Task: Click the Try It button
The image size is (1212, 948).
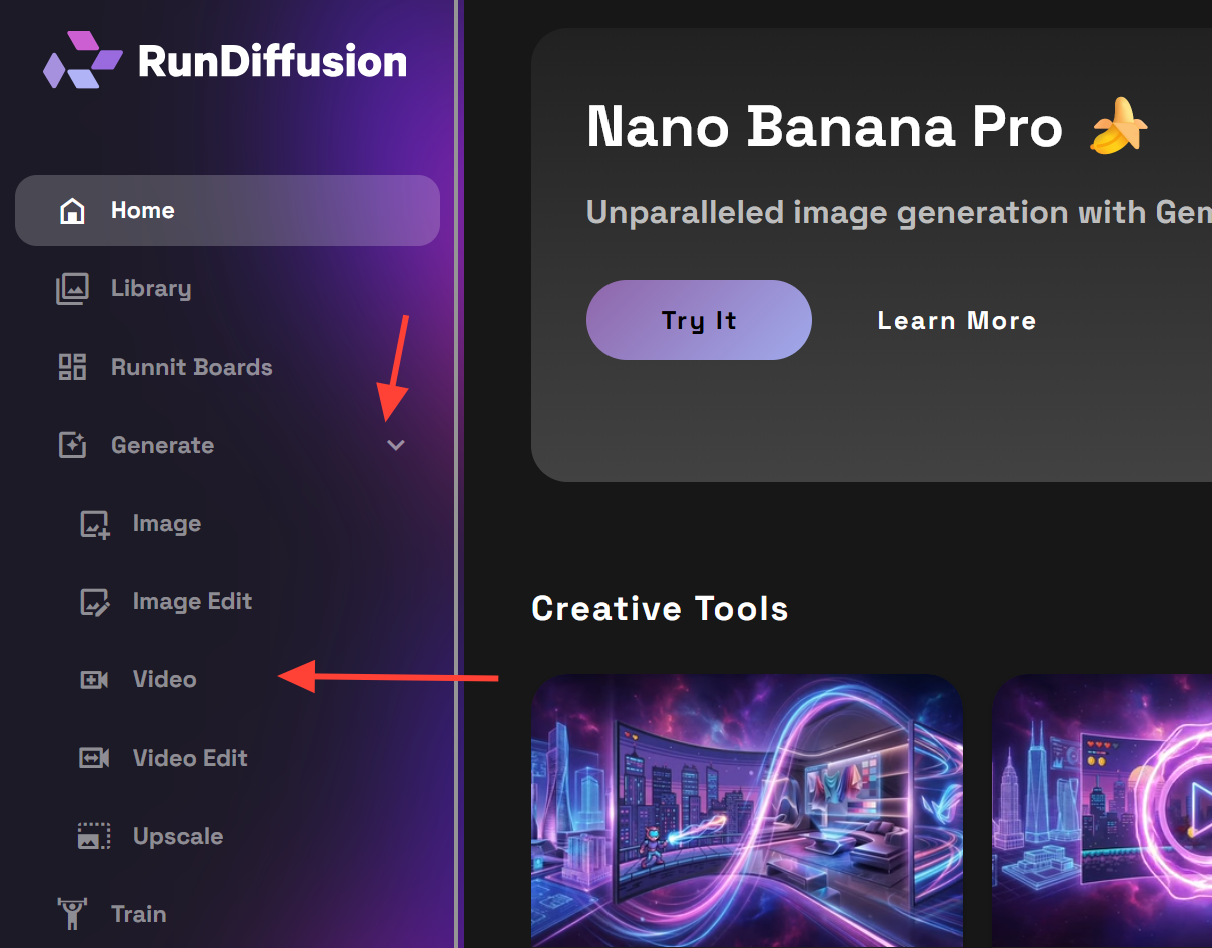Action: [698, 320]
